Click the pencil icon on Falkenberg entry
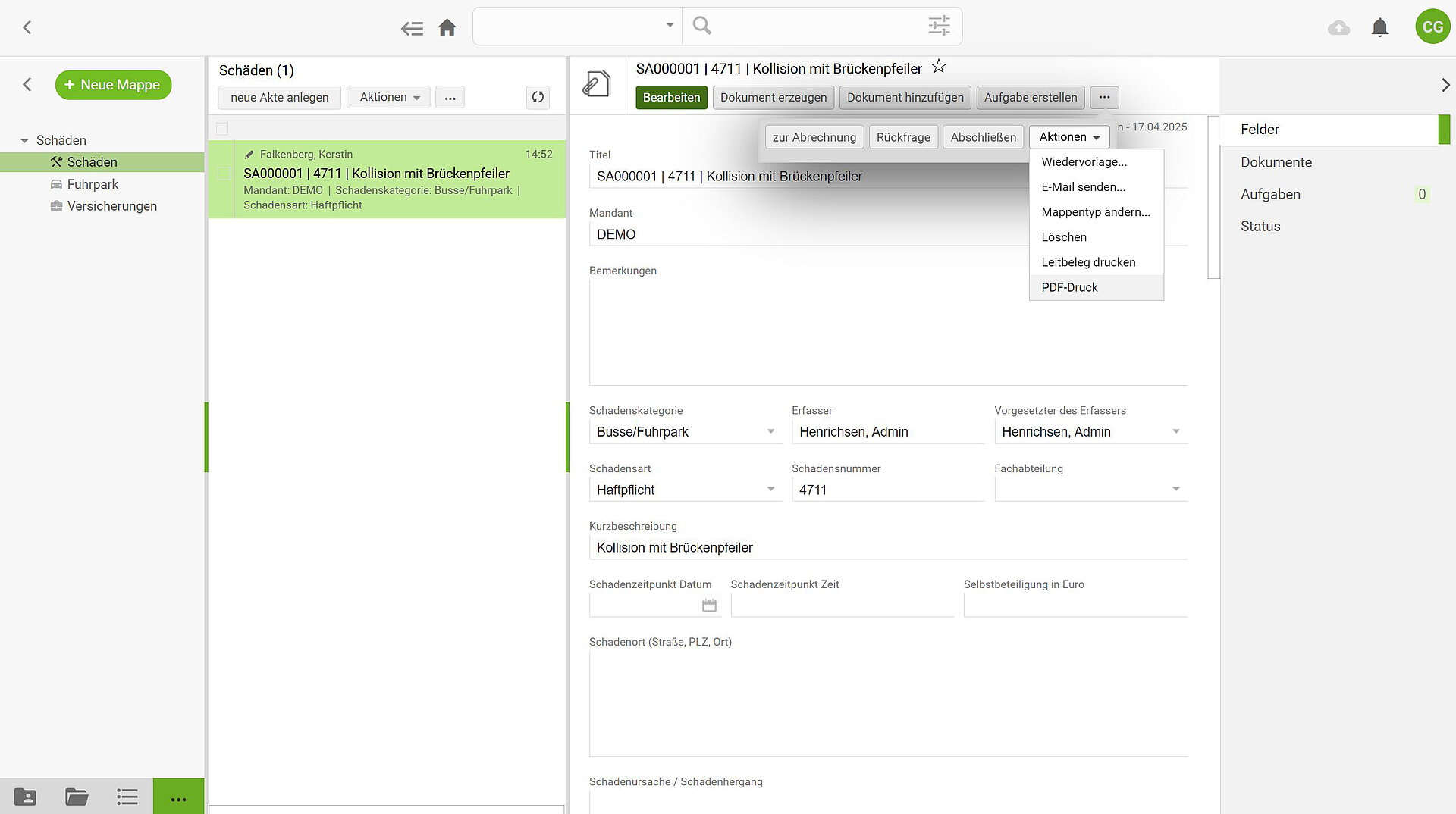Image resolution: width=1456 pixels, height=814 pixels. (x=249, y=155)
